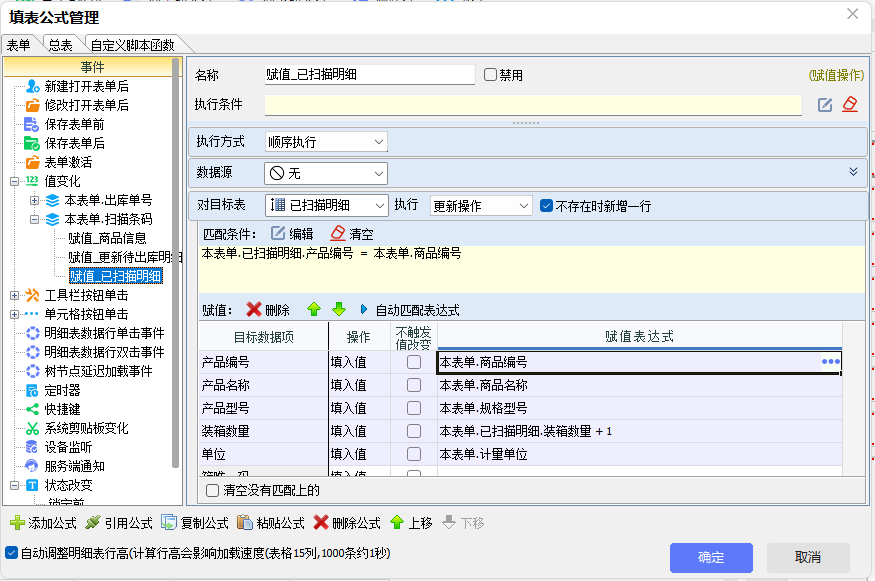Screen dimensions: 875x581
Task: Clear the 匹配条件 with 清空
Action: pyautogui.click(x=352, y=233)
